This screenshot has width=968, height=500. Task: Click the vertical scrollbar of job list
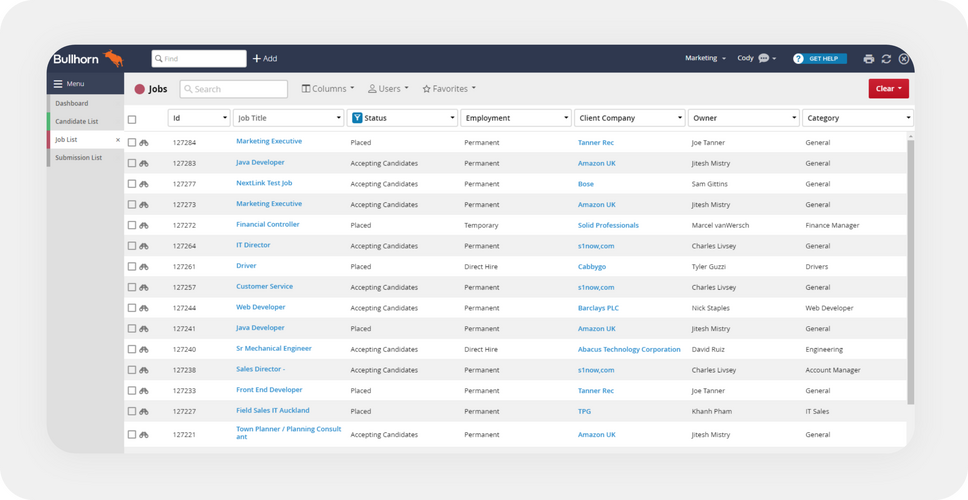(910, 272)
